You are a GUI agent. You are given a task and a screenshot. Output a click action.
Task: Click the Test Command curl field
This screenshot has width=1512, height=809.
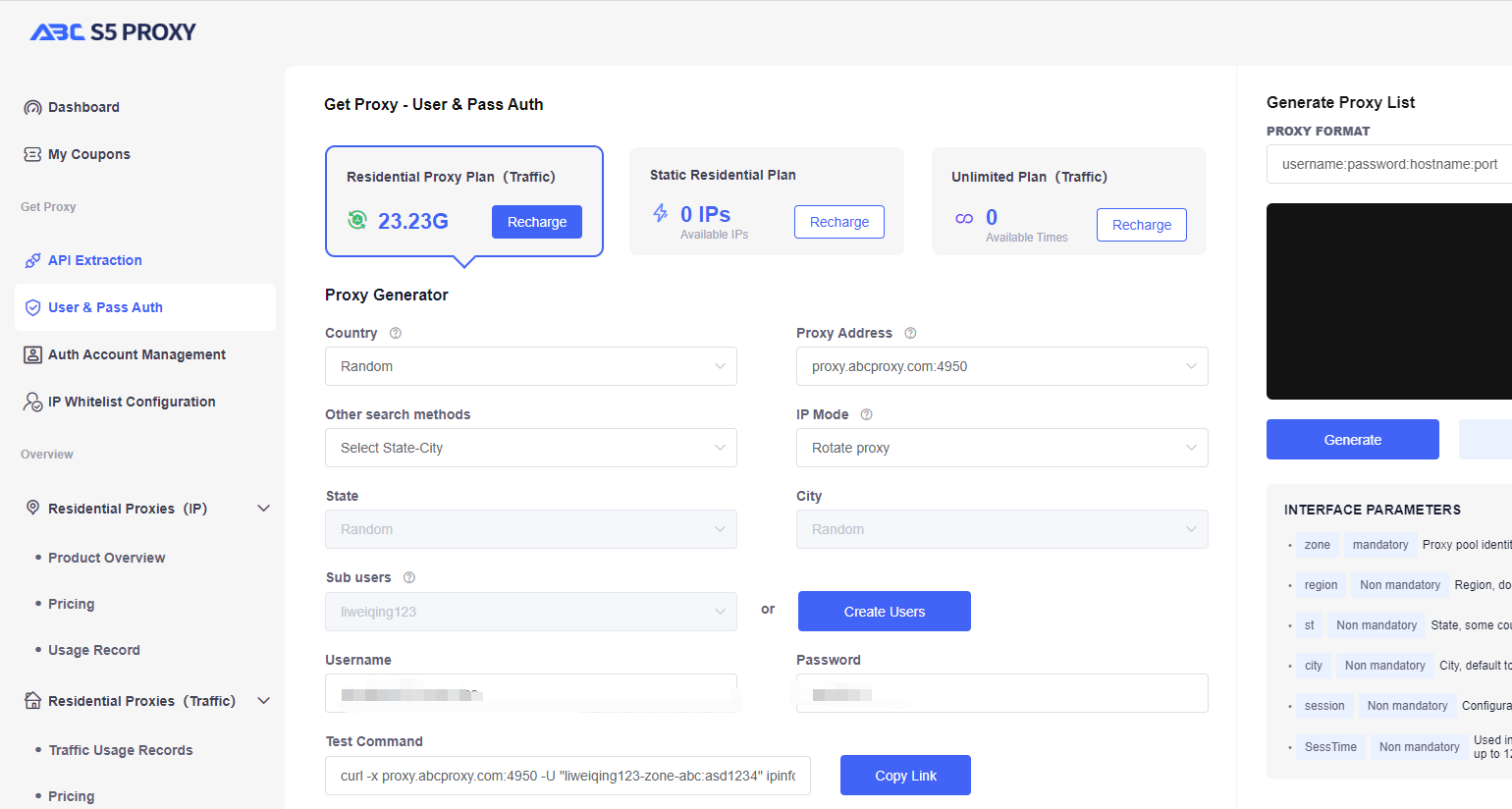[568, 776]
